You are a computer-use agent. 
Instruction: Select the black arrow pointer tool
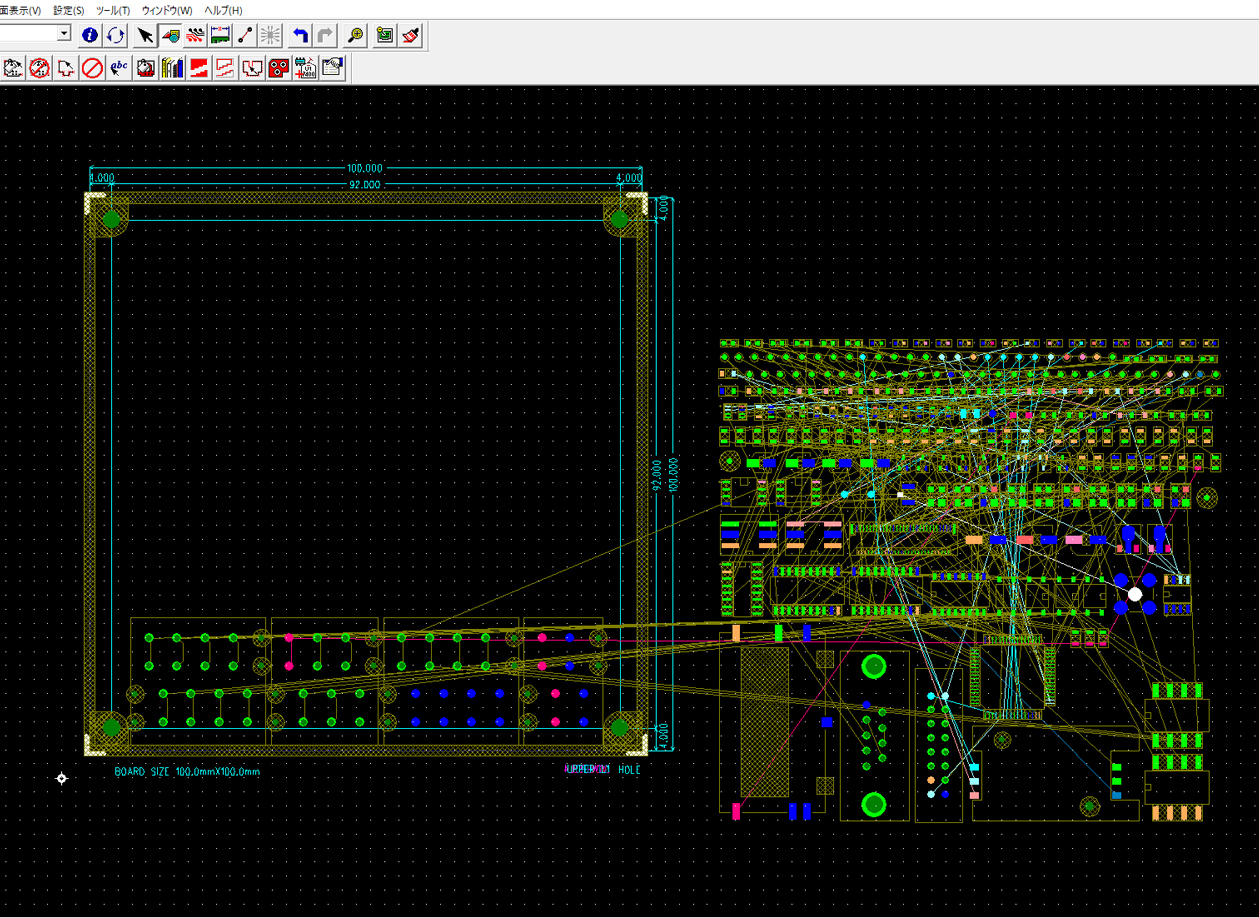click(145, 35)
